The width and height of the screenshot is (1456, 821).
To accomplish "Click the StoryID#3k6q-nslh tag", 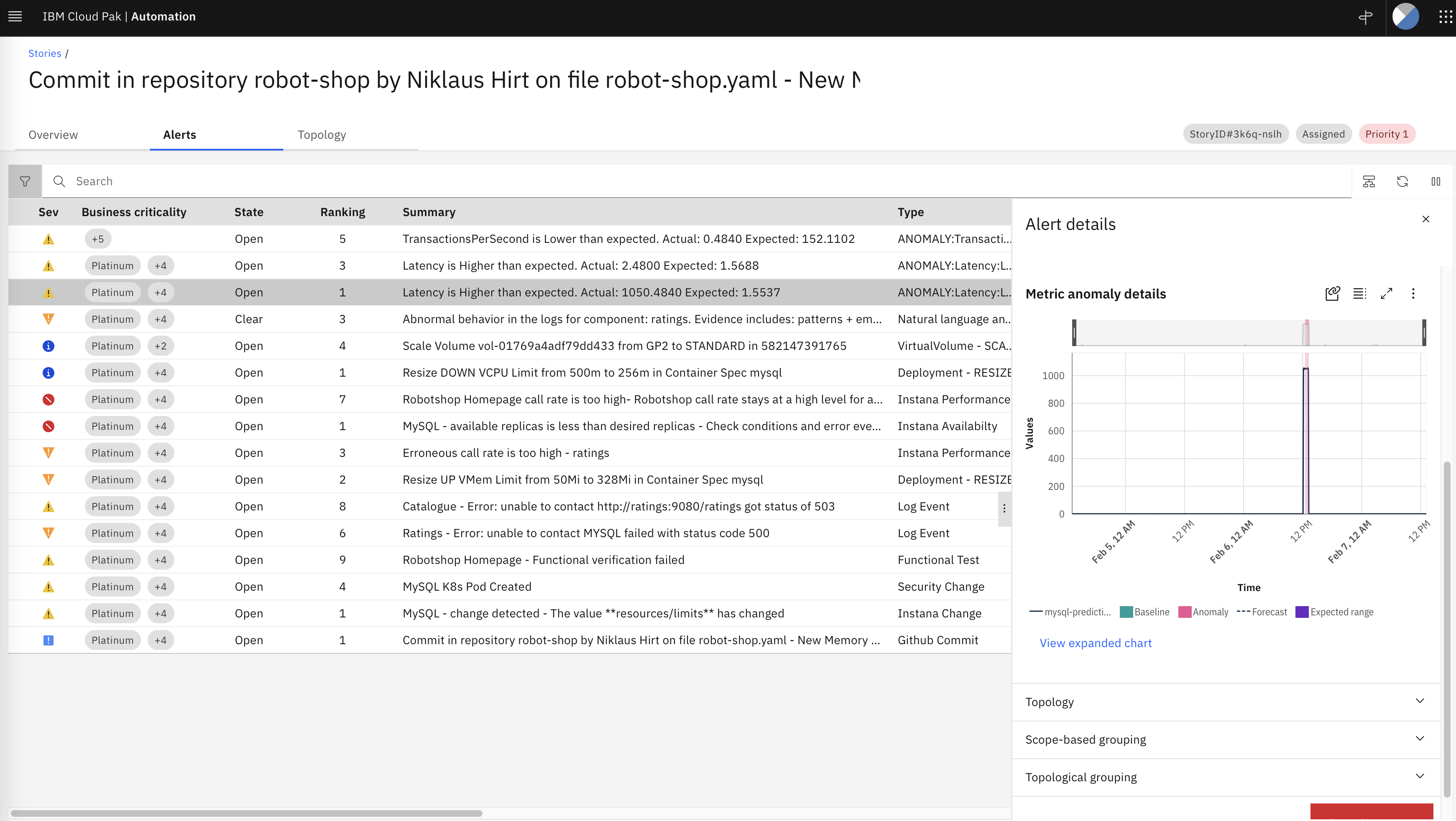I will click(1236, 134).
